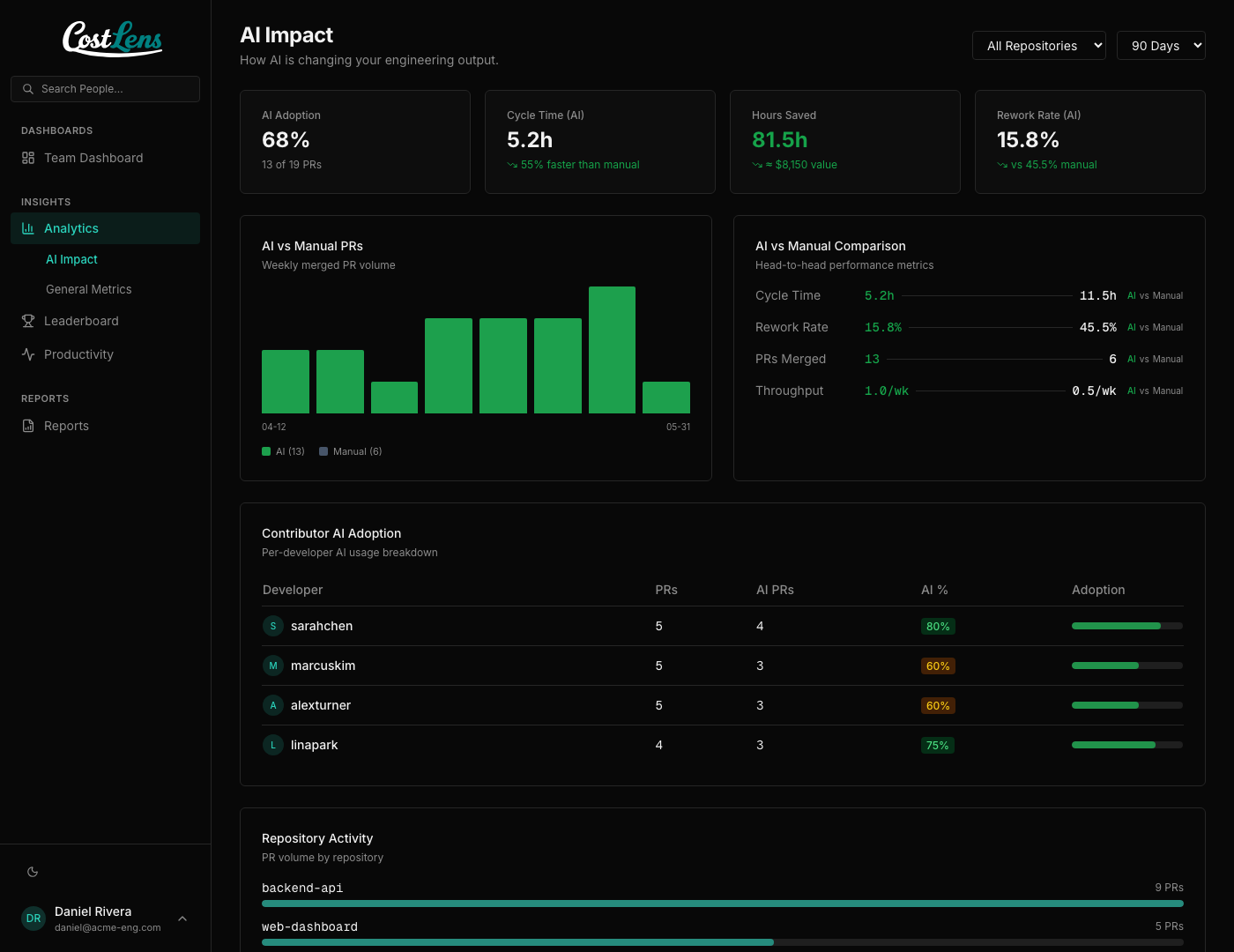The width and height of the screenshot is (1234, 952).
Task: Click the Rework Rate 15.8% card value
Action: pos(1028,140)
